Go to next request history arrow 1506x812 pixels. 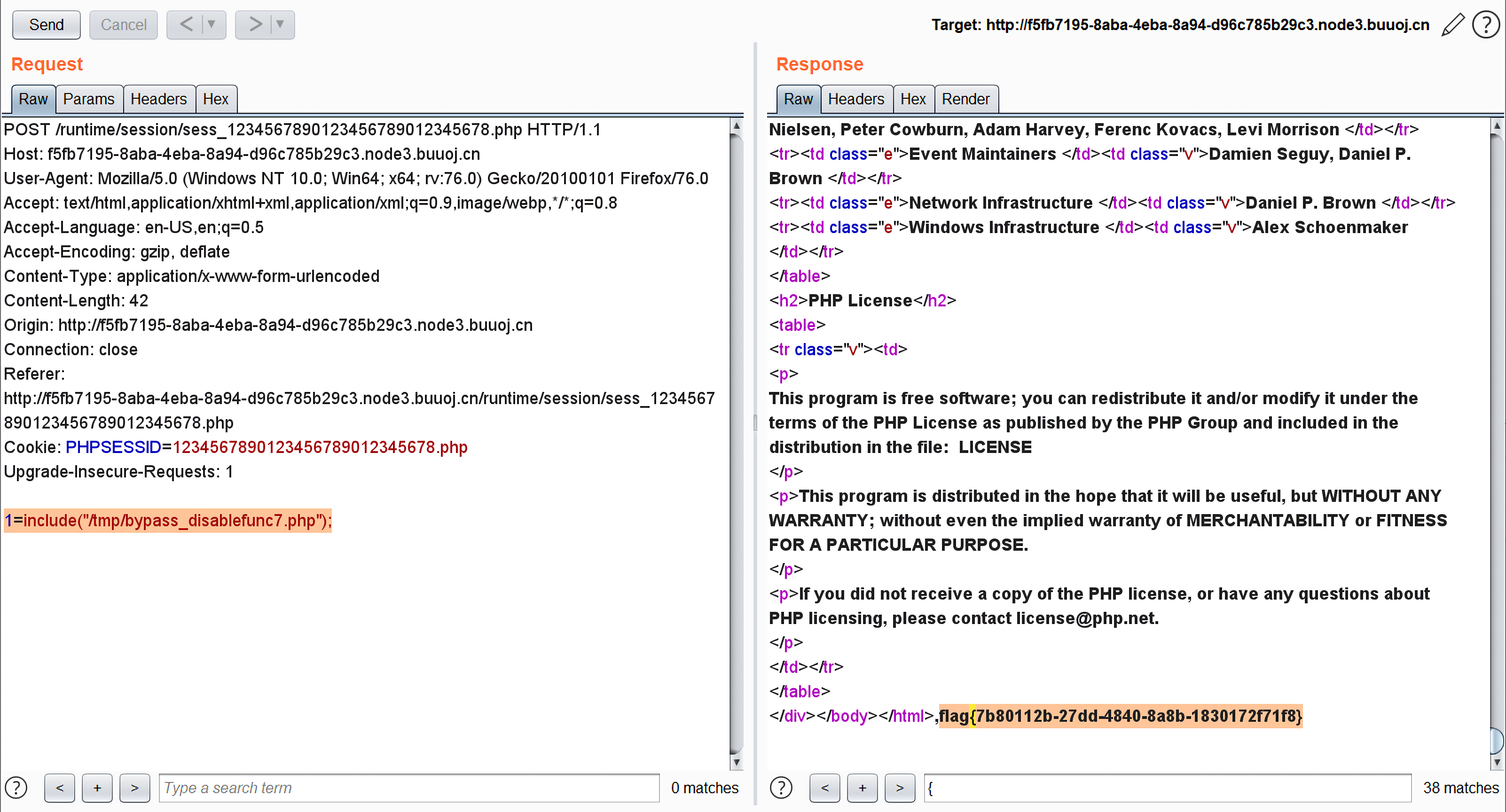(x=255, y=24)
